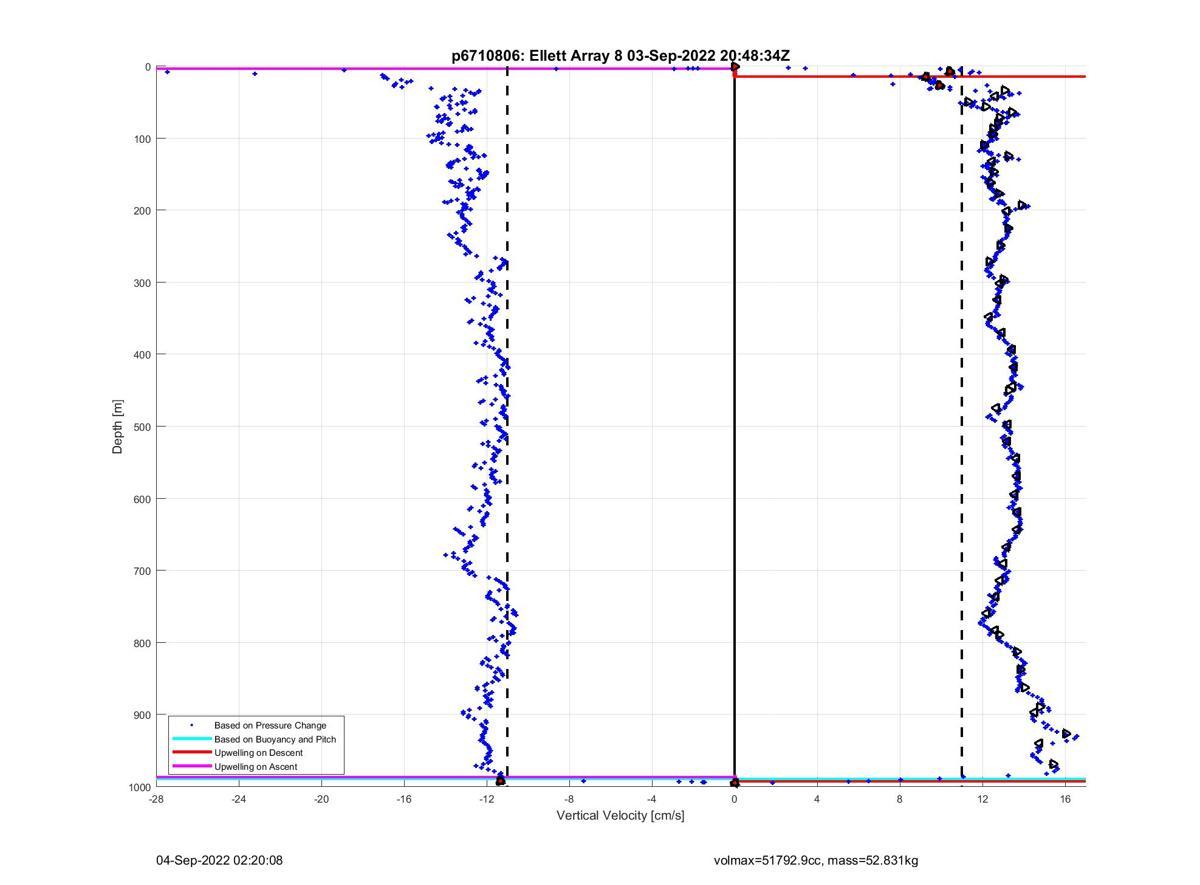This screenshot has height=885, width=1200.
Task: Click x-axis tick label '-16'
Action: (x=404, y=799)
